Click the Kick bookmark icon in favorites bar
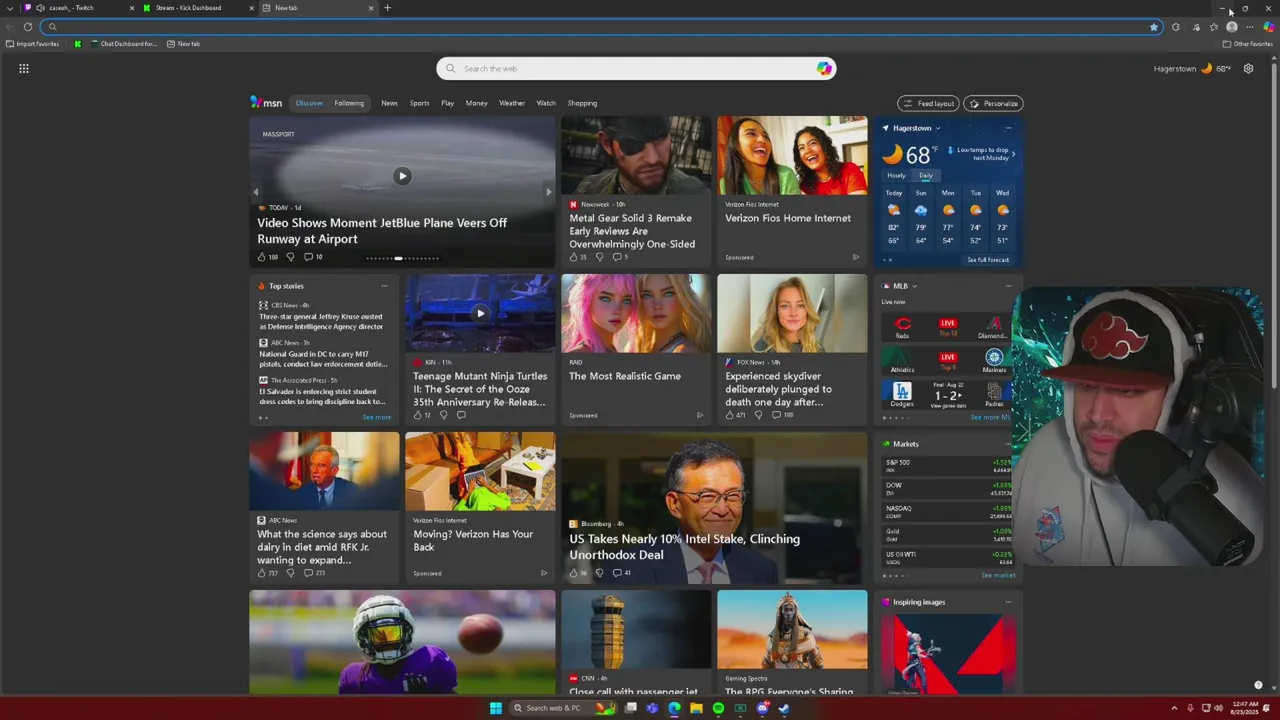This screenshot has width=1280, height=720. [x=78, y=44]
